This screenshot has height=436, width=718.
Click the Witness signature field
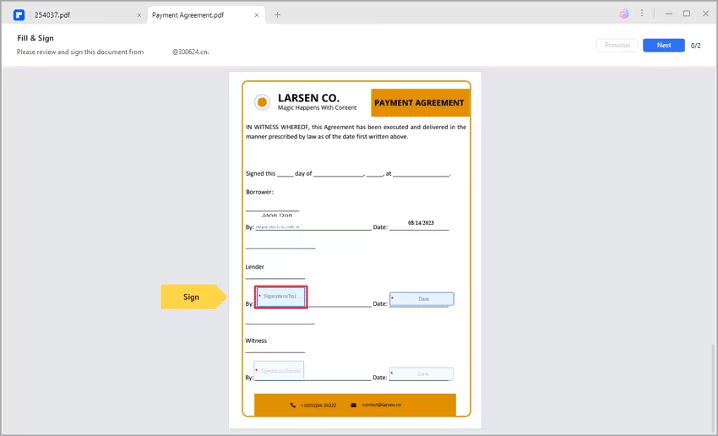click(x=279, y=370)
